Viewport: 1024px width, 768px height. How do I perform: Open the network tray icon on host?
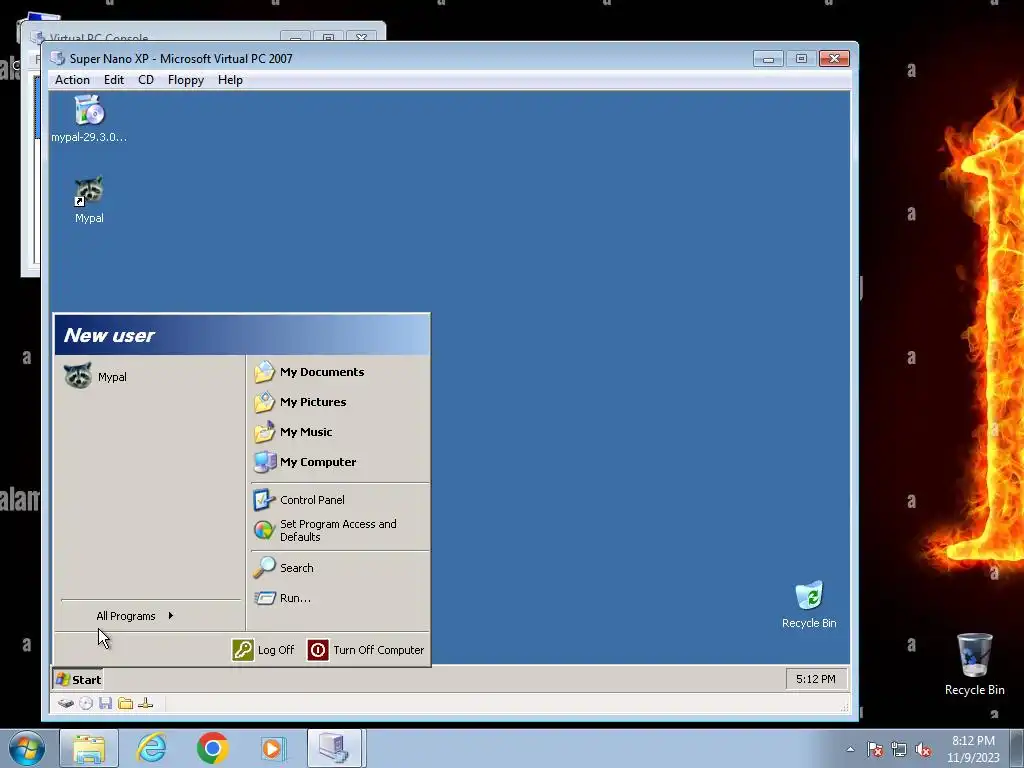coord(899,749)
